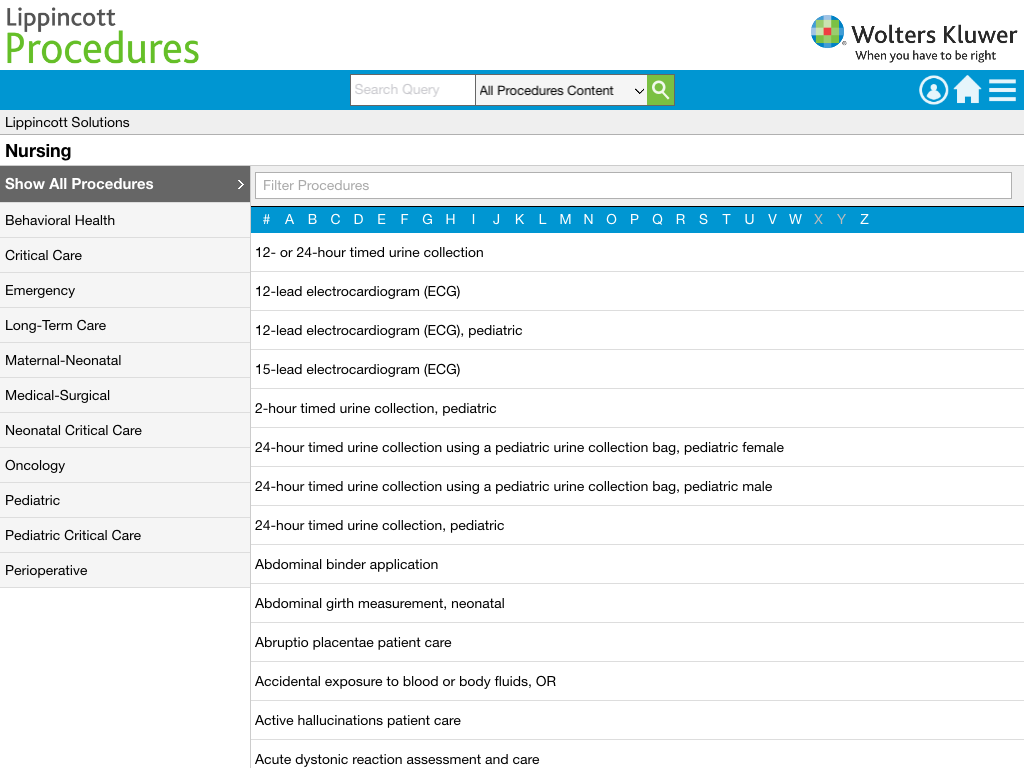Jump to letter N in index
The height and width of the screenshot is (768, 1024).
[588, 219]
